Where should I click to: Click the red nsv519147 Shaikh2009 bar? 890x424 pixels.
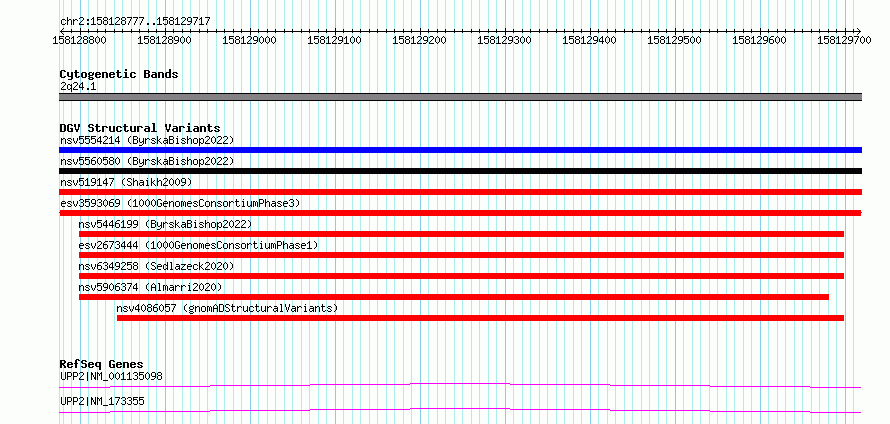tap(460, 192)
